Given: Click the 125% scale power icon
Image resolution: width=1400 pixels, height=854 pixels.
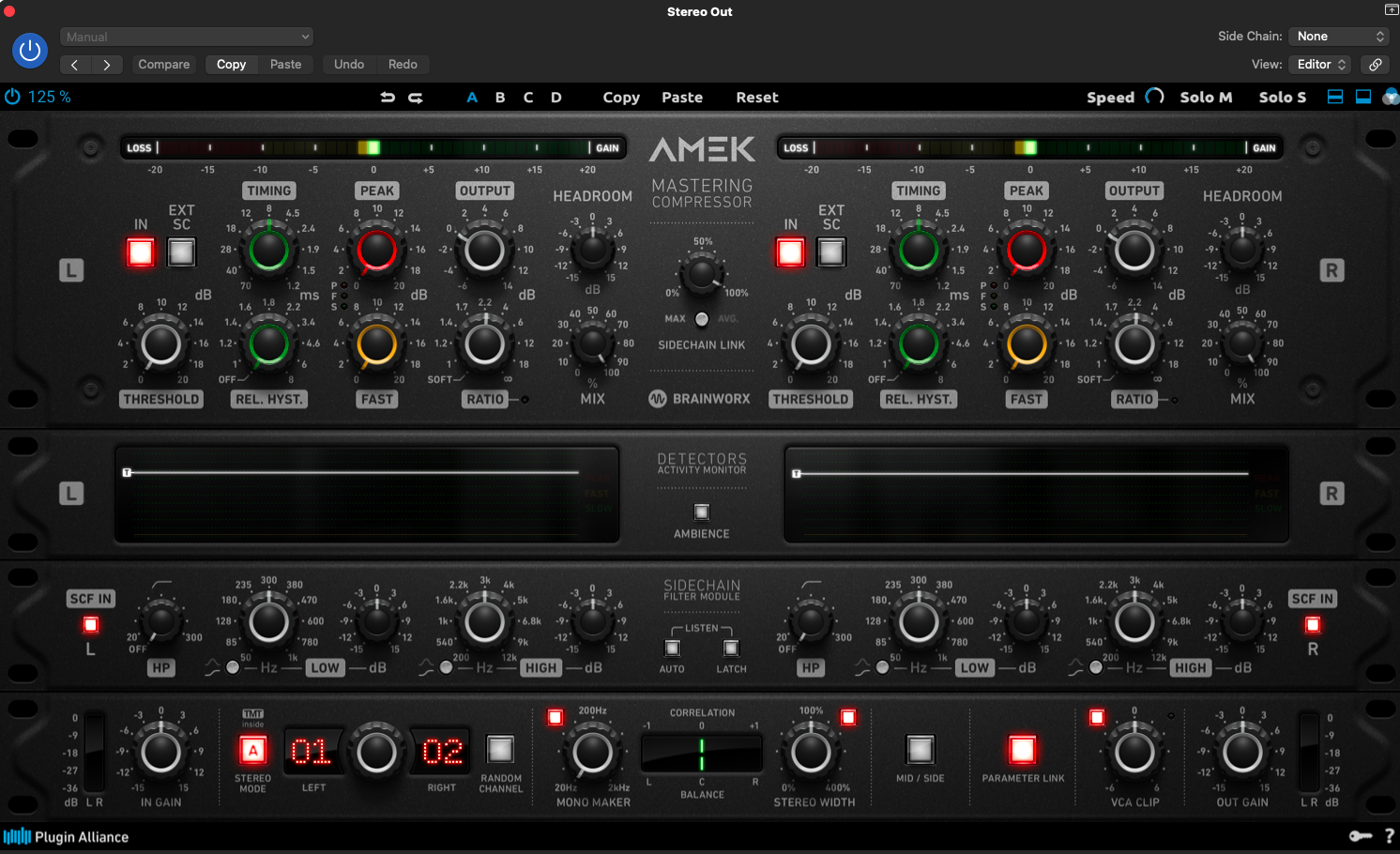Looking at the screenshot, I should coord(12,97).
